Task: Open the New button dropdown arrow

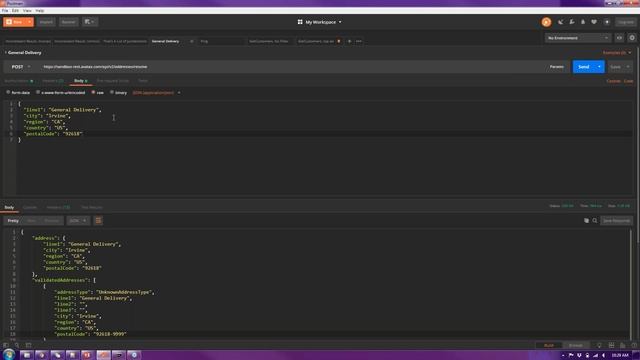Action: [30, 22]
